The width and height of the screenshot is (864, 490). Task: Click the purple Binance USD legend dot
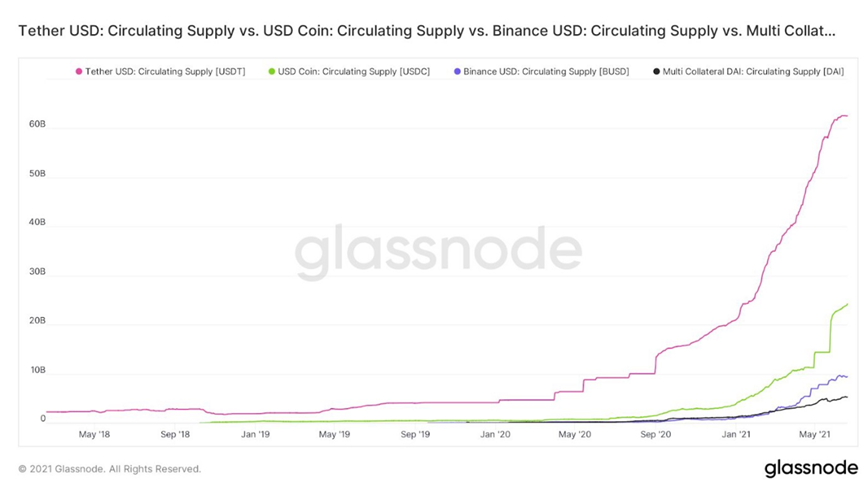point(457,71)
